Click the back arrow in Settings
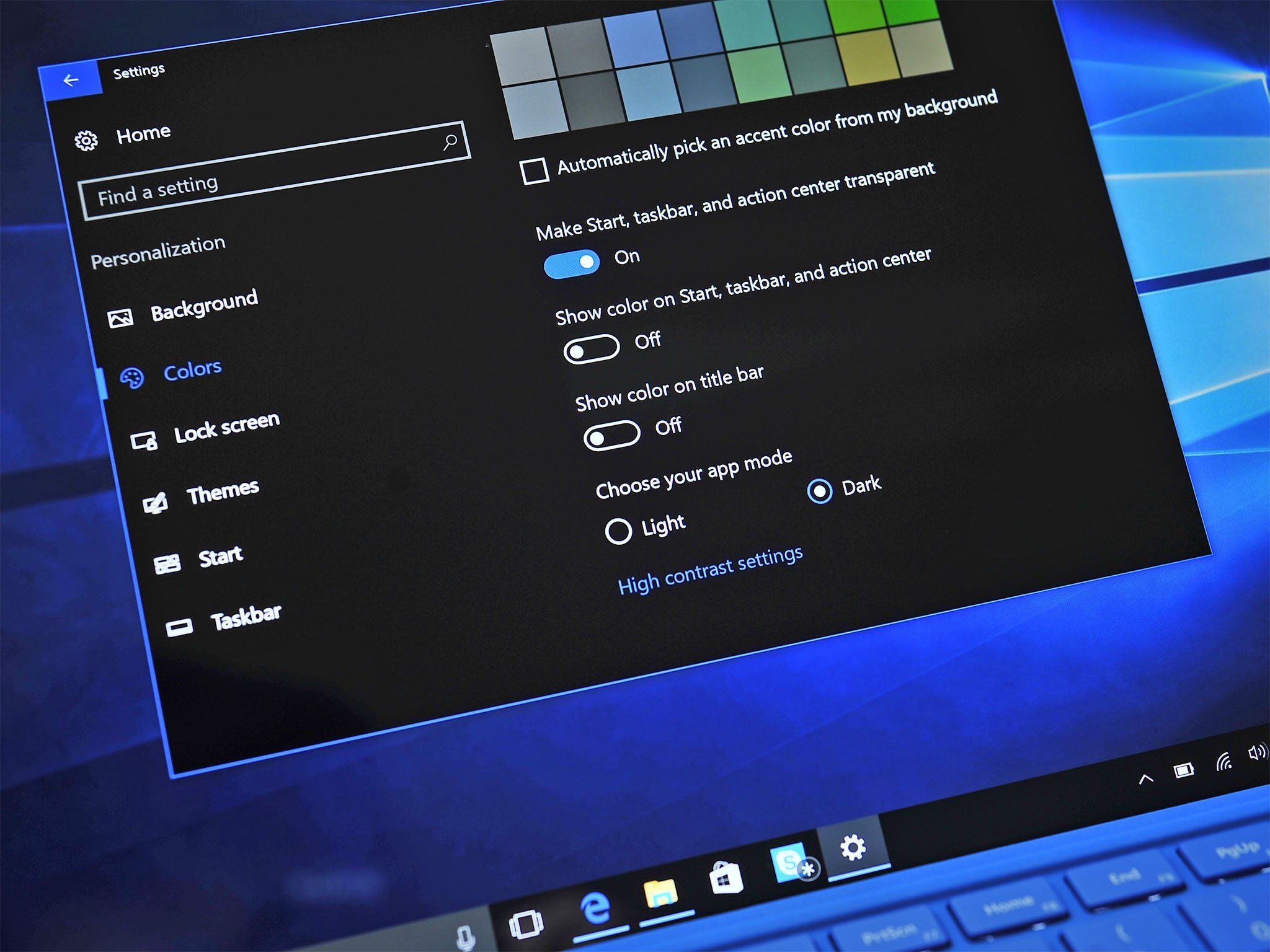Viewport: 1270px width, 952px height. click(71, 80)
